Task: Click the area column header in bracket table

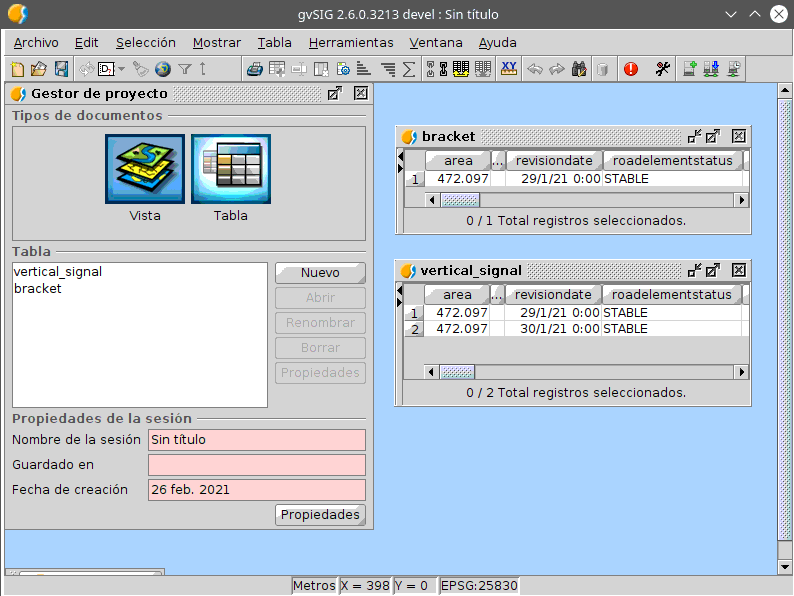Action: (x=458, y=161)
